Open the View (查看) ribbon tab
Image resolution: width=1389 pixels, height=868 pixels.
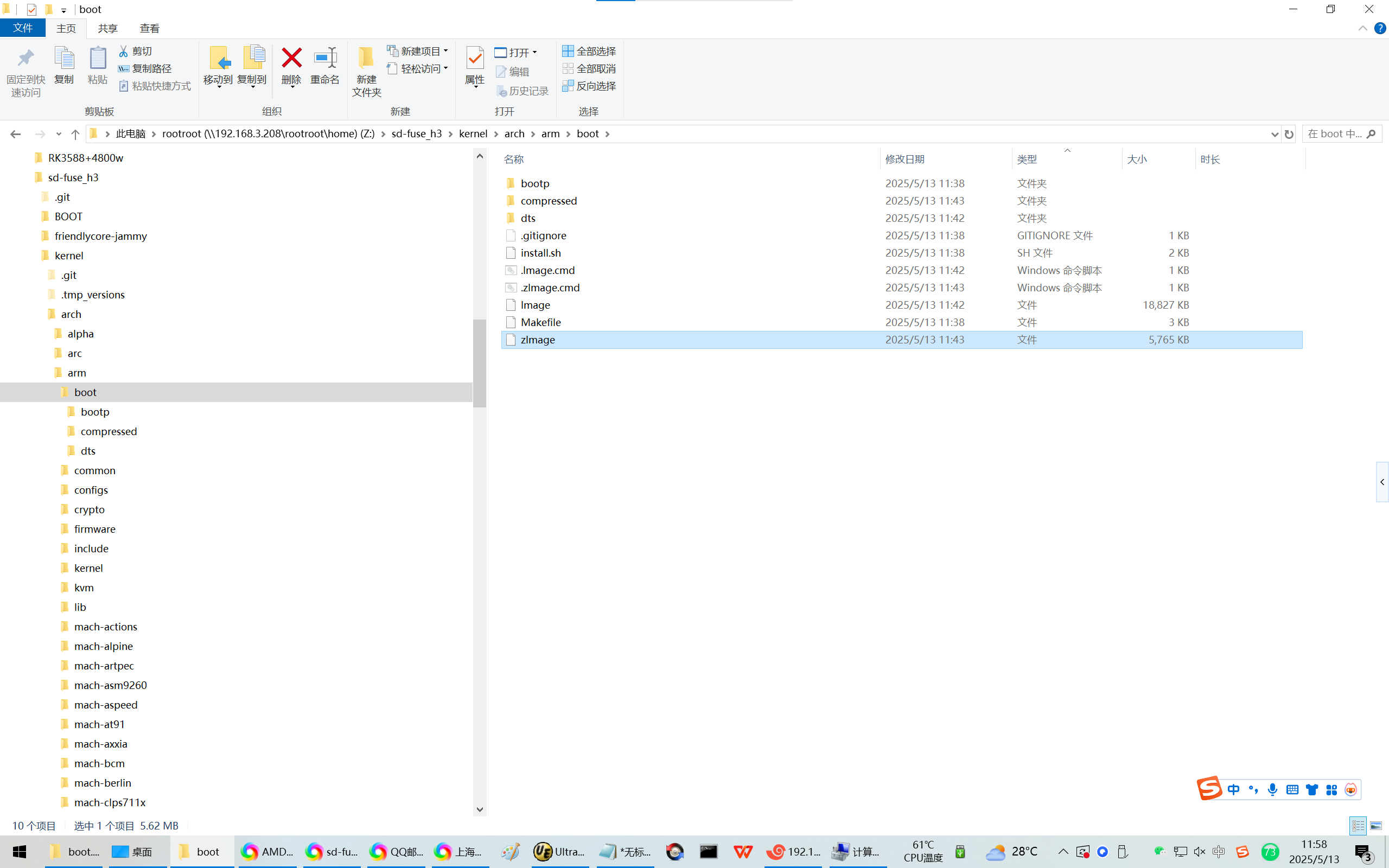click(149, 28)
